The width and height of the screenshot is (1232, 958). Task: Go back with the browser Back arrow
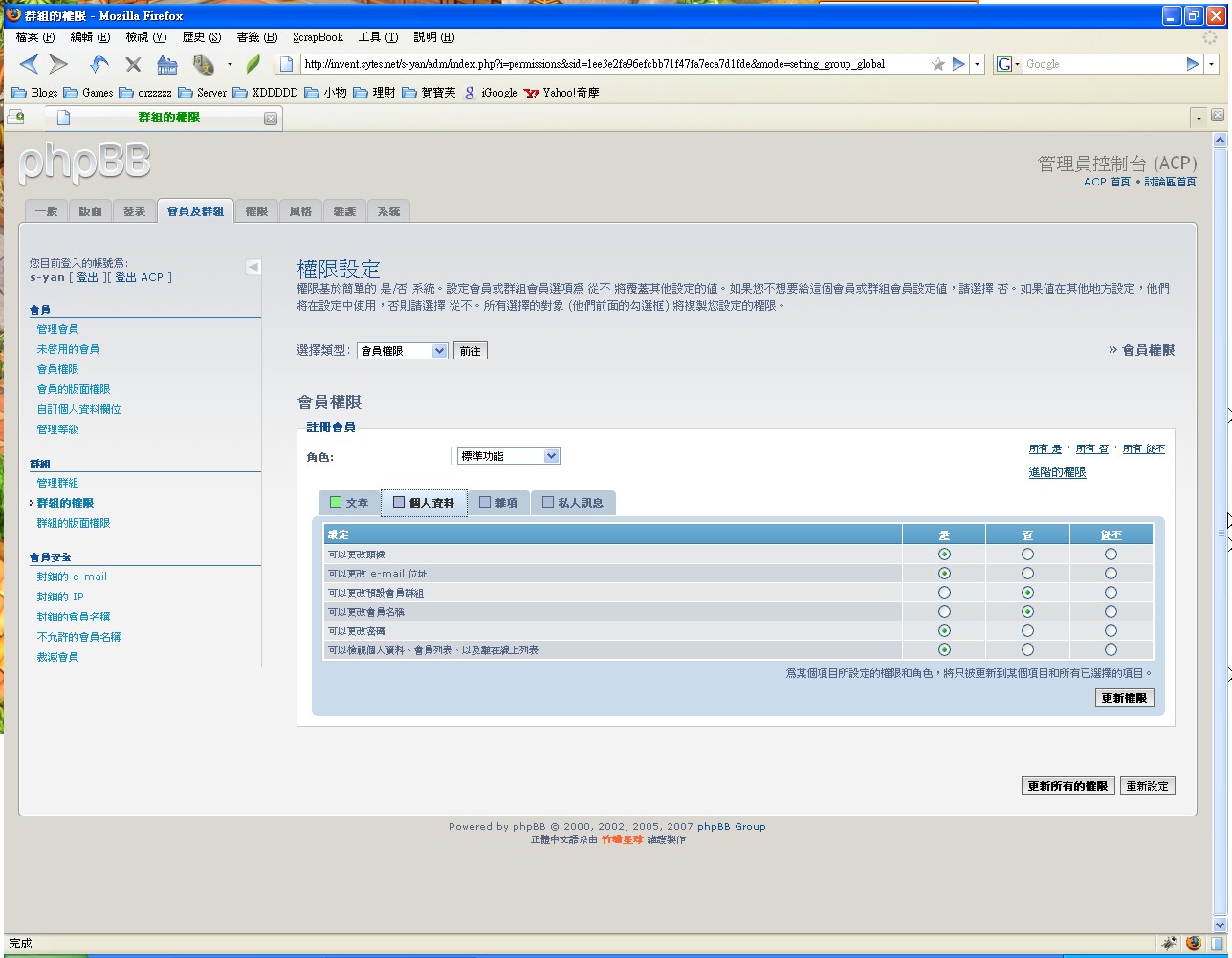pos(30,64)
